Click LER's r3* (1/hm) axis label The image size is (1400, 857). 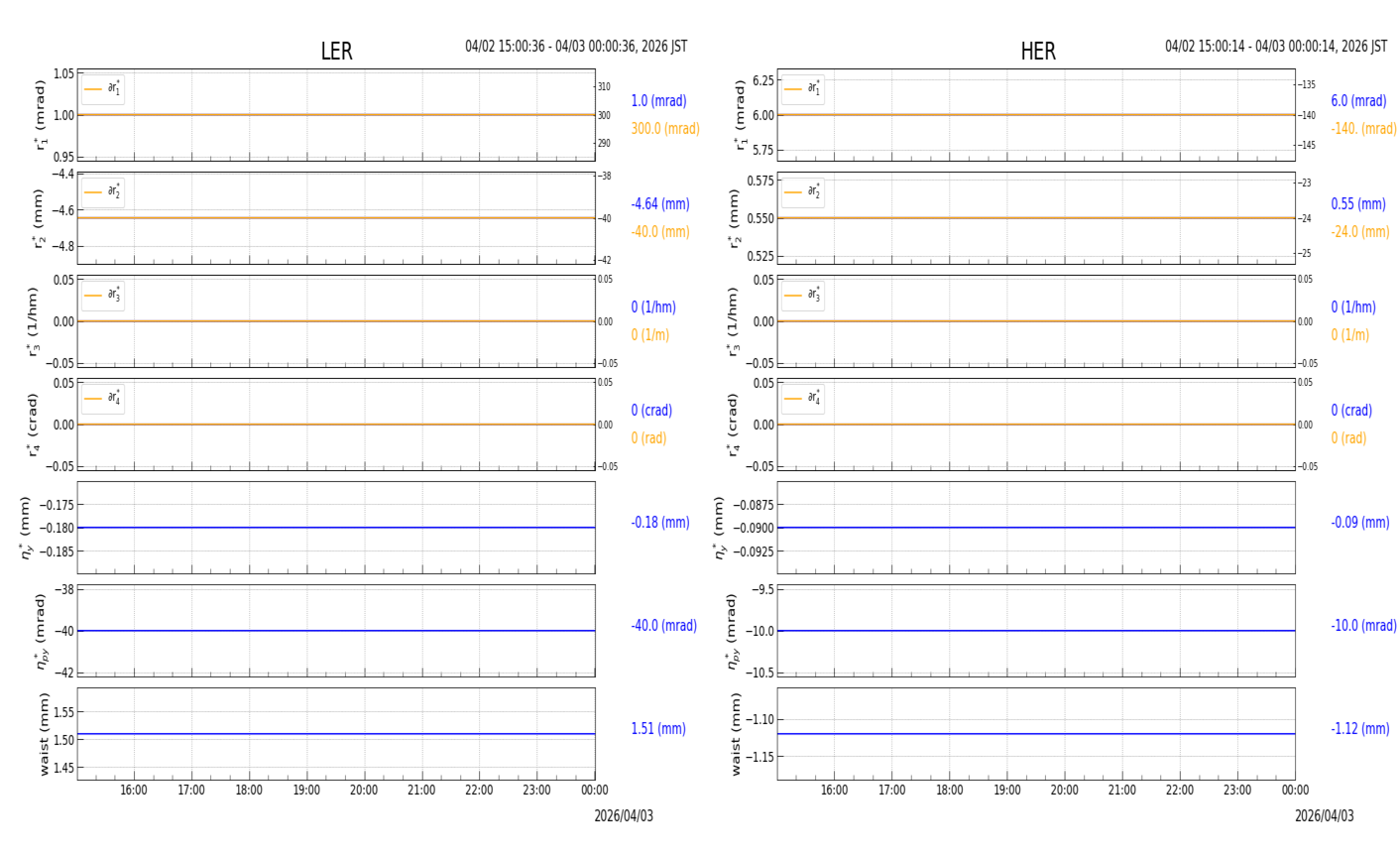(33, 321)
